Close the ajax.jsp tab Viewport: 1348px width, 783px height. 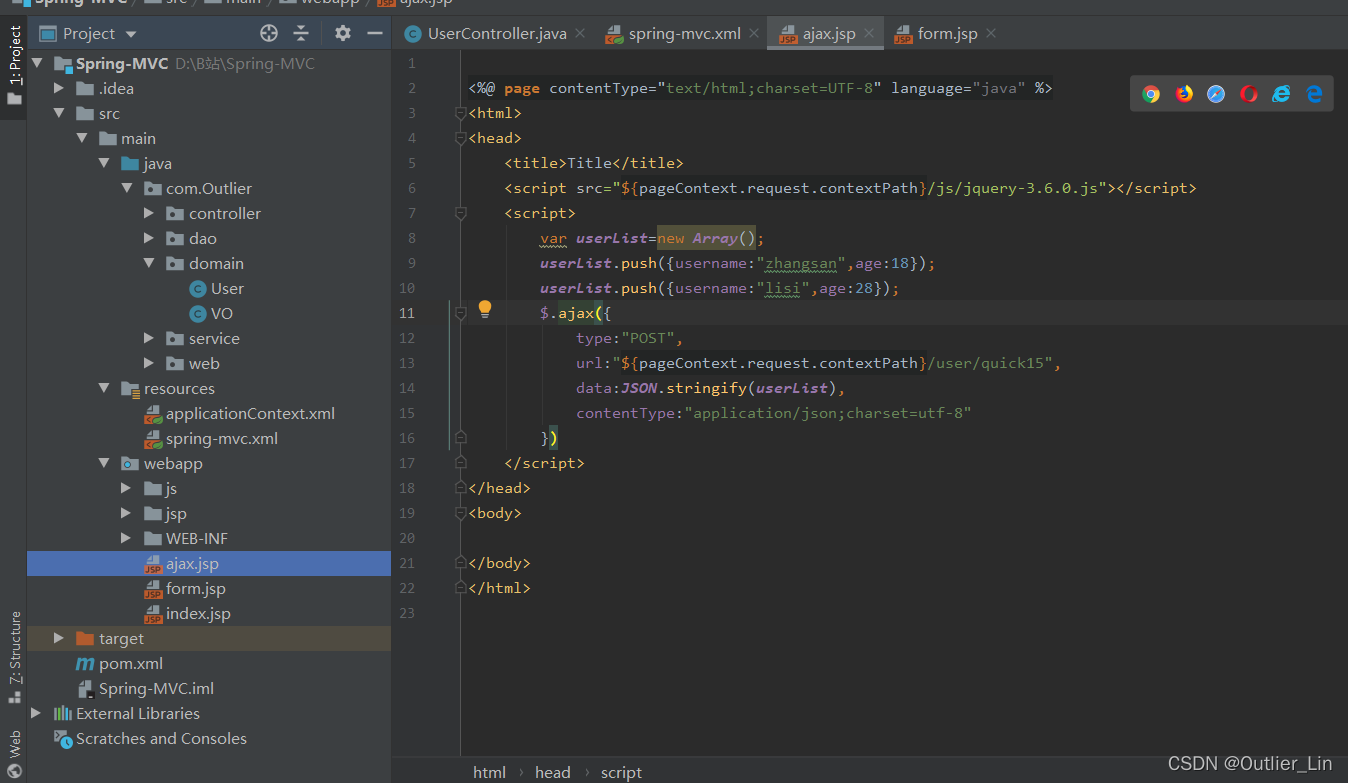point(869,34)
